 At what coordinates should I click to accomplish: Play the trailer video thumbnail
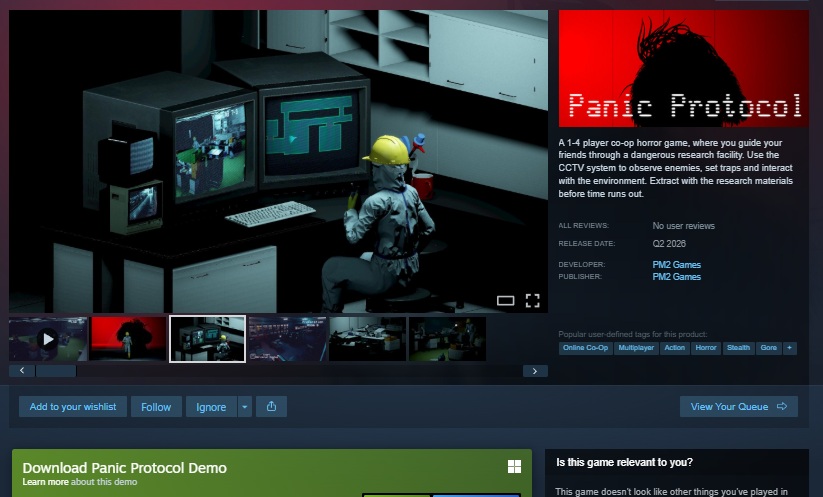[48, 339]
